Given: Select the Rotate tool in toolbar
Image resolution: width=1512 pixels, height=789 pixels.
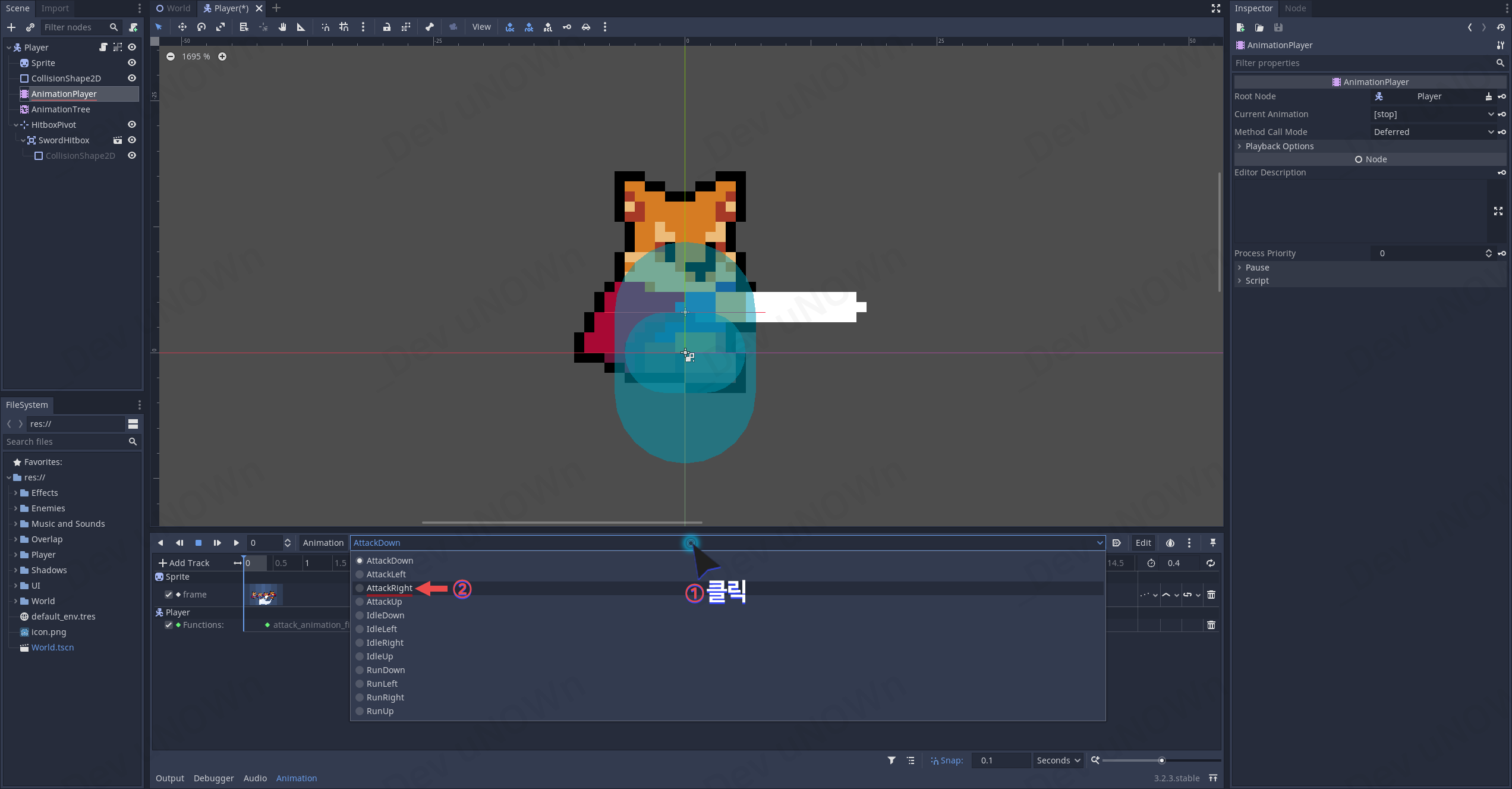Looking at the screenshot, I should tap(201, 27).
